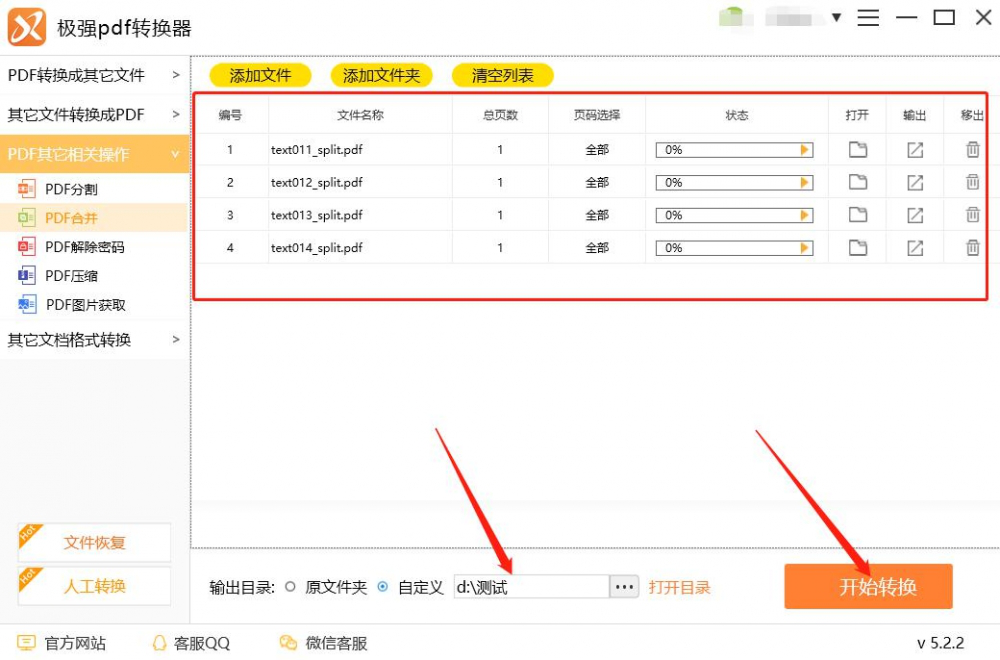Start play arrow in text014_split.pdf status bar

click(x=805, y=247)
